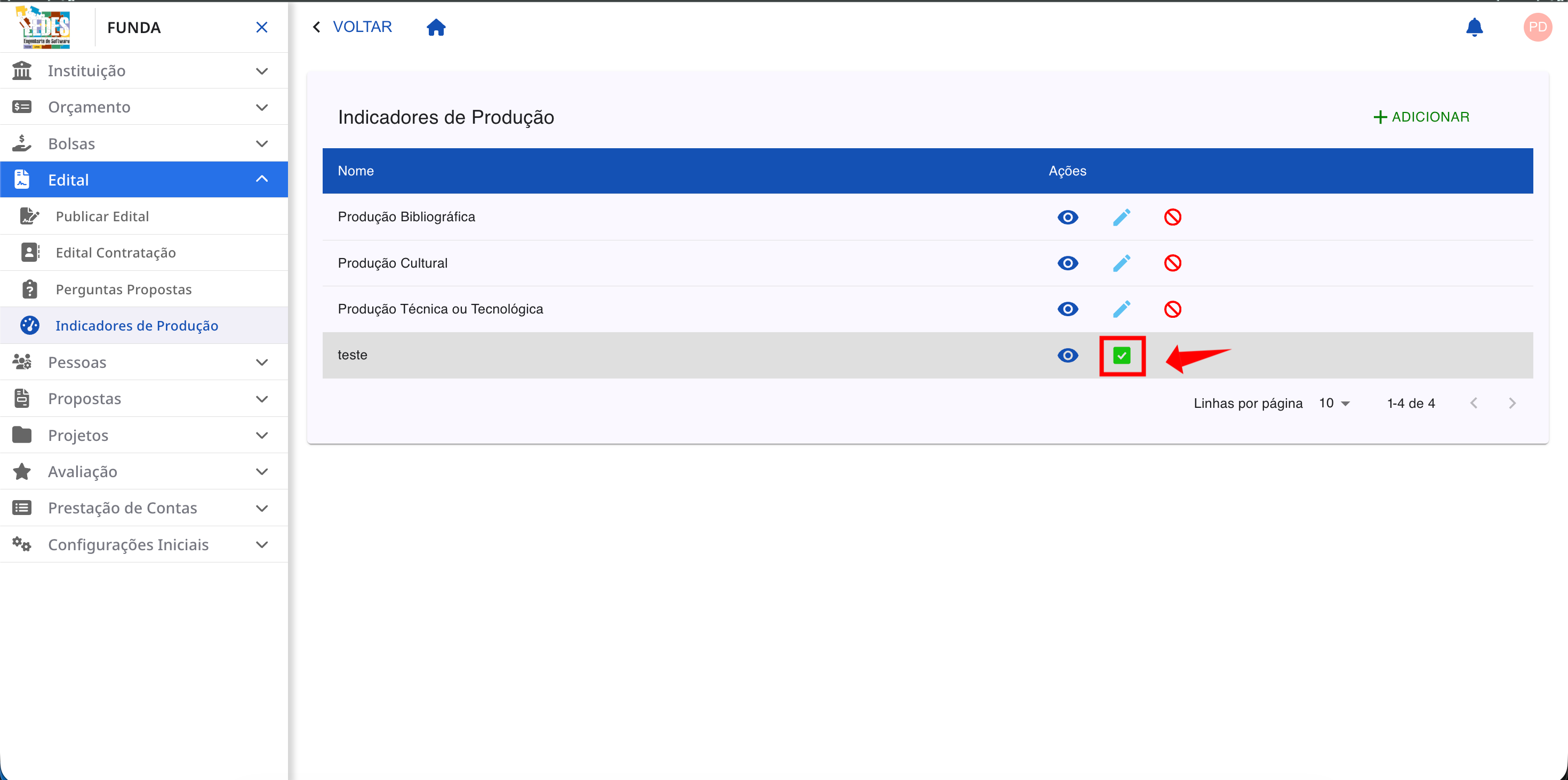
Task: View Produção Bibliográfica with eye icon
Action: (1067, 217)
